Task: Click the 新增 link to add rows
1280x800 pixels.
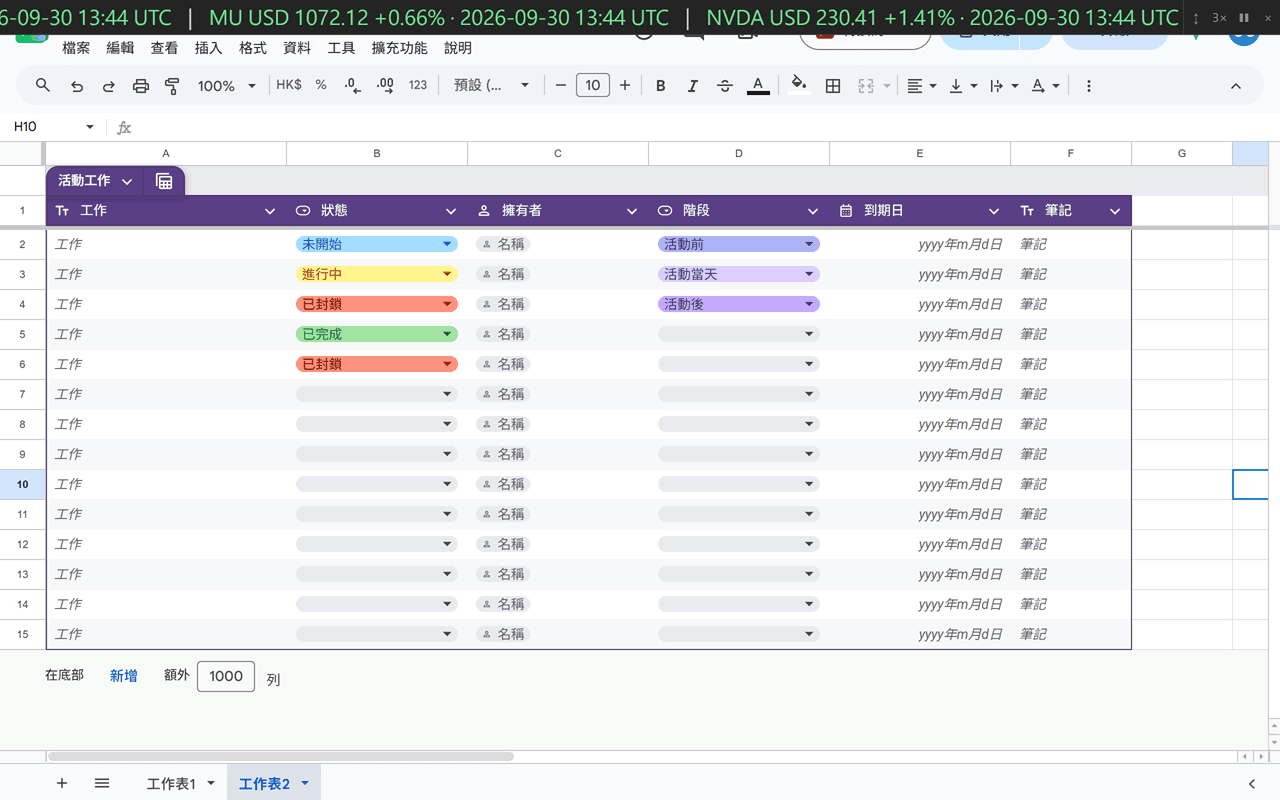Action: coord(124,676)
